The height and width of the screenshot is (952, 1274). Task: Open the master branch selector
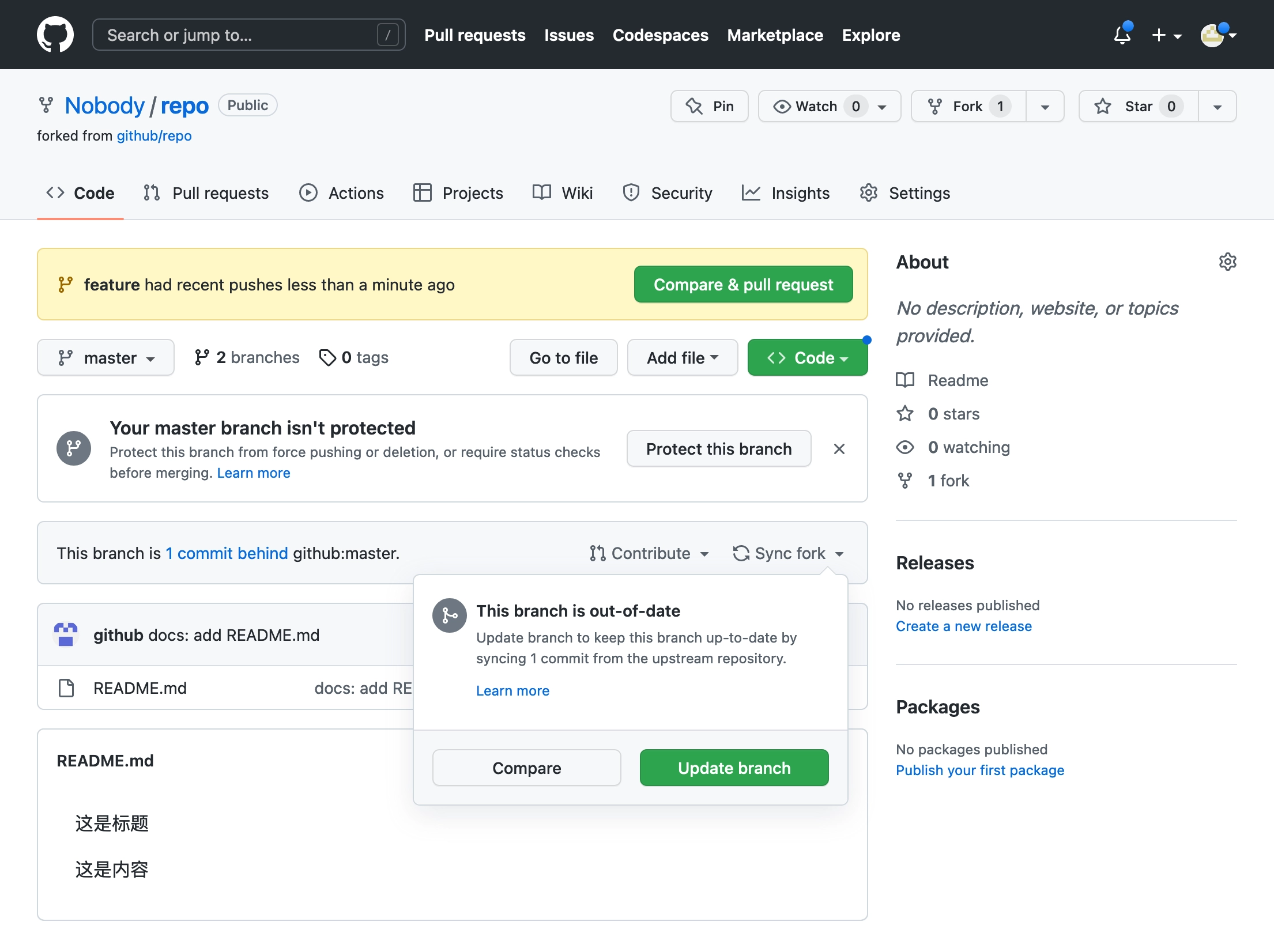click(105, 357)
